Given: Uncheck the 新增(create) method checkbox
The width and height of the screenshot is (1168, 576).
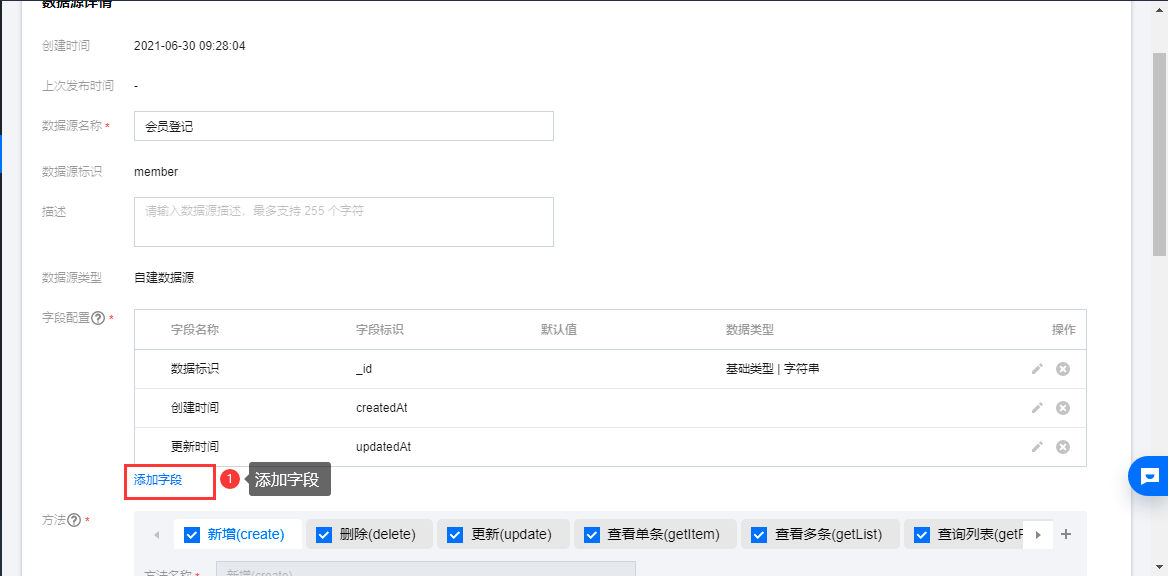Looking at the screenshot, I should tap(191, 534).
